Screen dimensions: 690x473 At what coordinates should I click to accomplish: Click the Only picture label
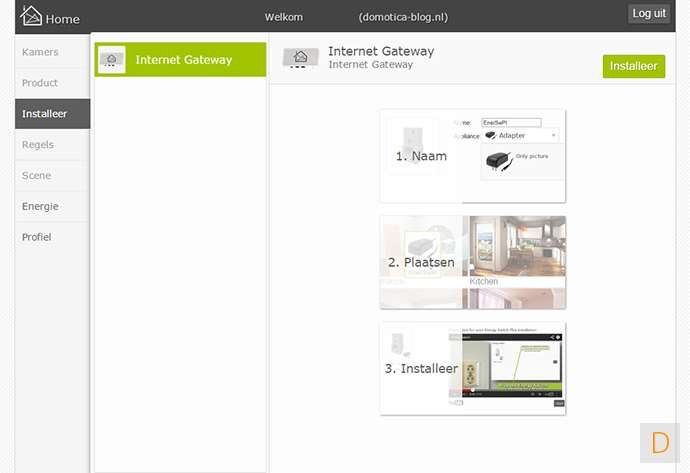(532, 156)
